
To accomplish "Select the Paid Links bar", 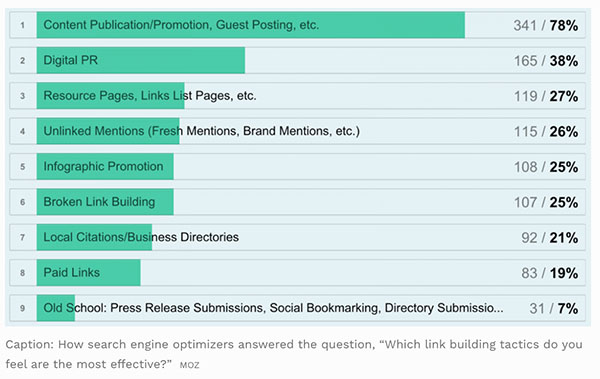I will [x=88, y=273].
